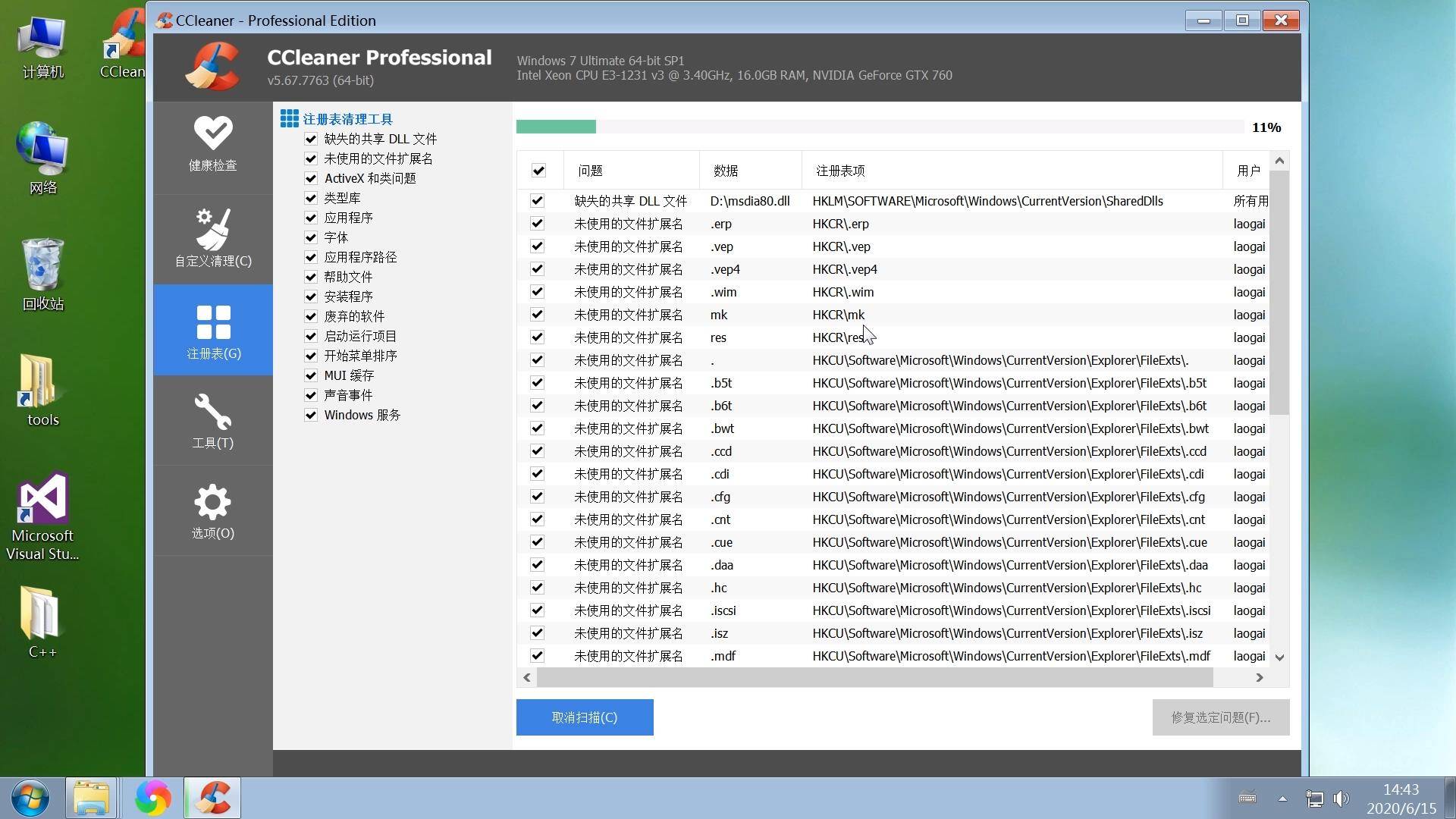Select the HKCR\.vep4 registry row
The width and height of the screenshot is (1456, 819).
893,269
